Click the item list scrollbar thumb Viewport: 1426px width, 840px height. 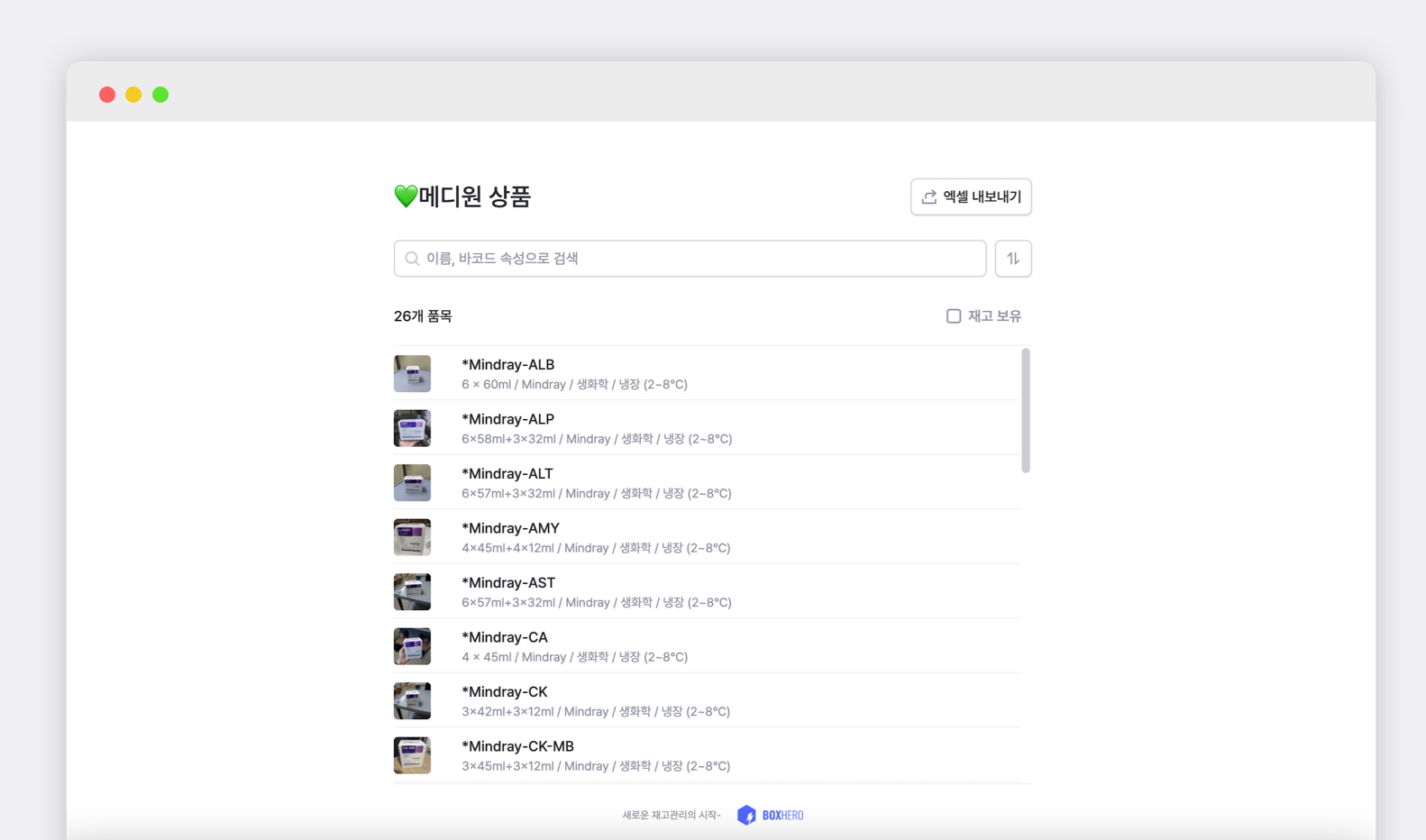click(1026, 410)
